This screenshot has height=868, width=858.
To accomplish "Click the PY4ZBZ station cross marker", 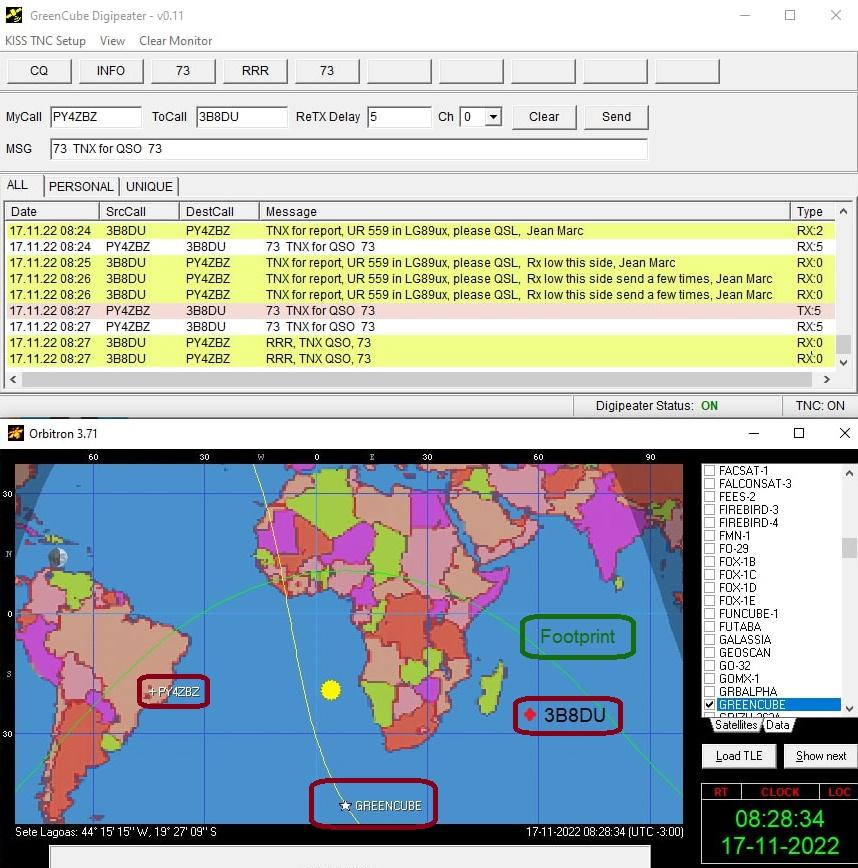I will [x=152, y=691].
